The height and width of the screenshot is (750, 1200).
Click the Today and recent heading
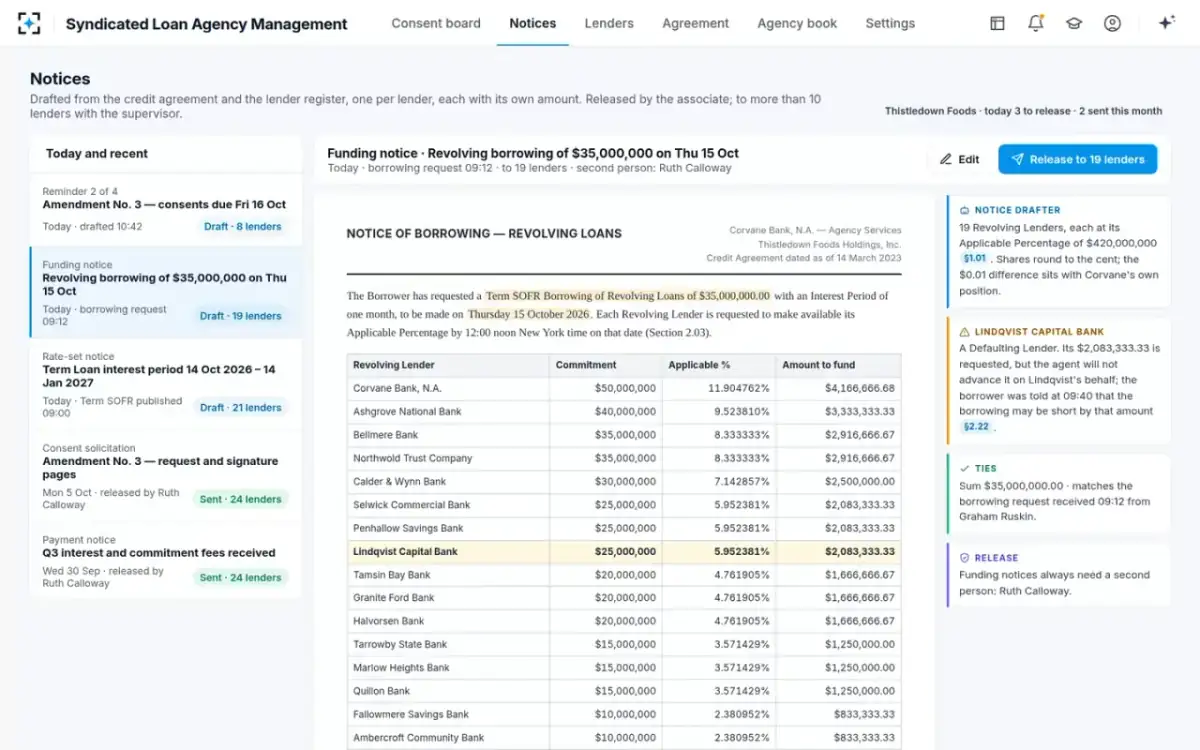(97, 154)
